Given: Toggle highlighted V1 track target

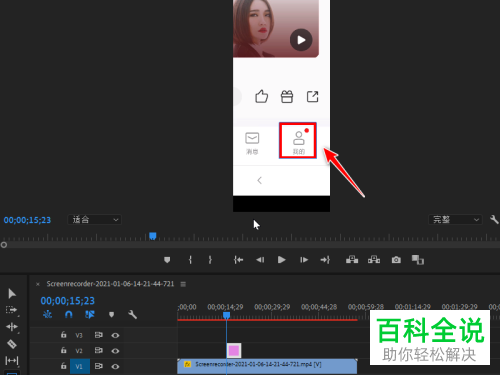Looking at the screenshot, I should click(x=80, y=366).
